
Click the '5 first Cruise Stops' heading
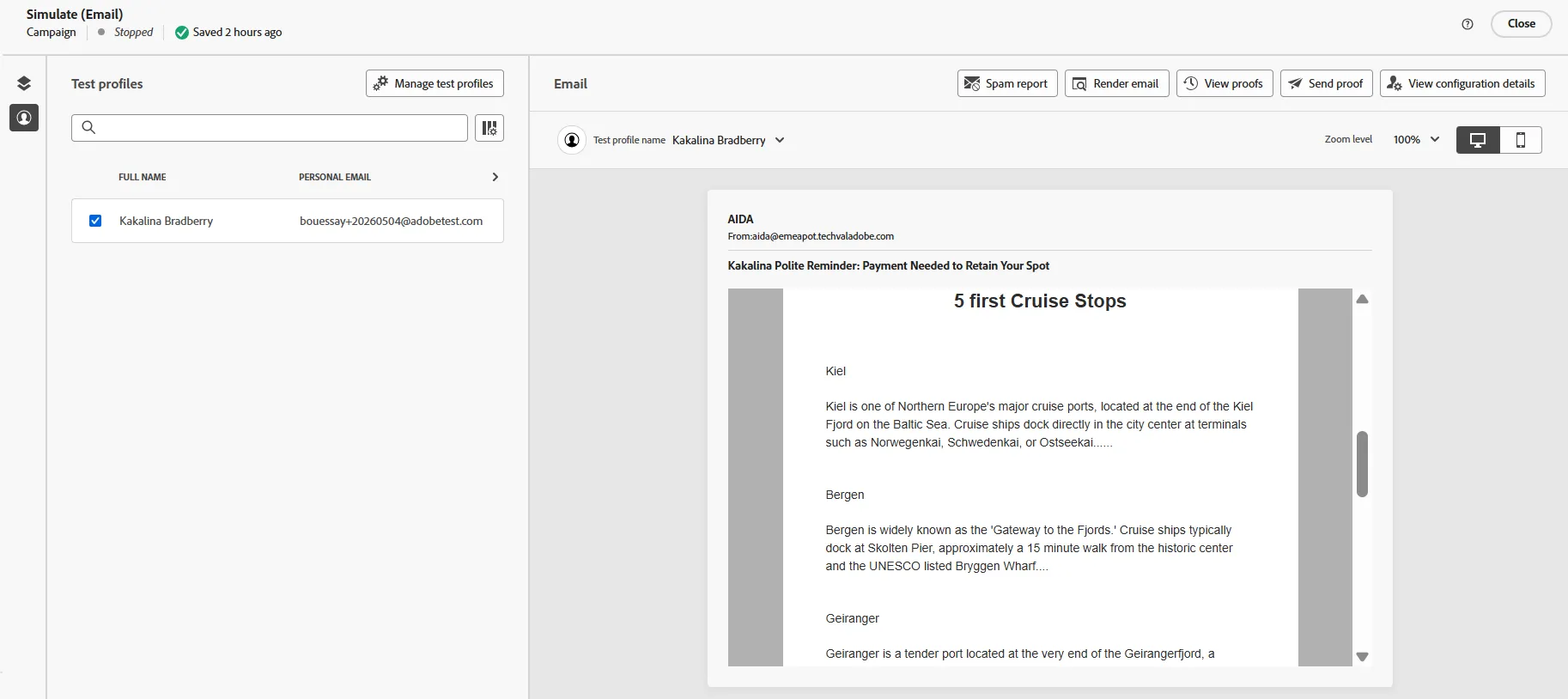pyautogui.click(x=1040, y=301)
